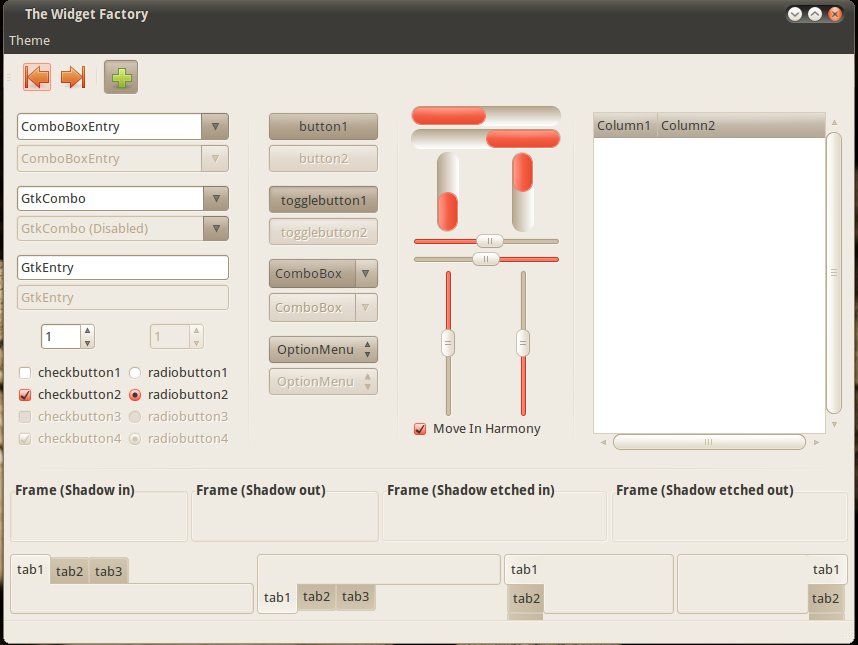Switch to tab3 in the bottom-tabbed notebook

356,596
